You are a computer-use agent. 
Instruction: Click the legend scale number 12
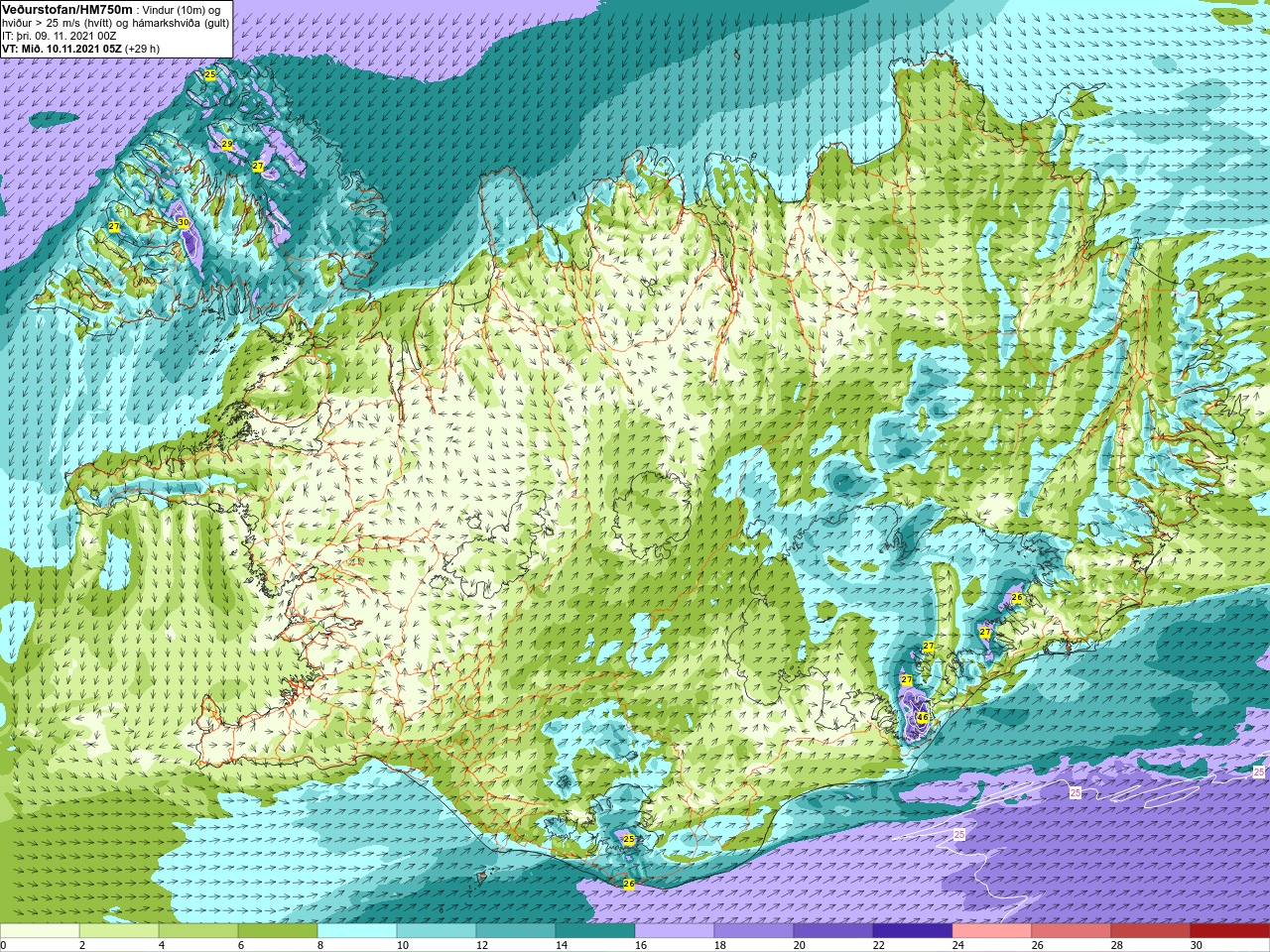coord(481,945)
